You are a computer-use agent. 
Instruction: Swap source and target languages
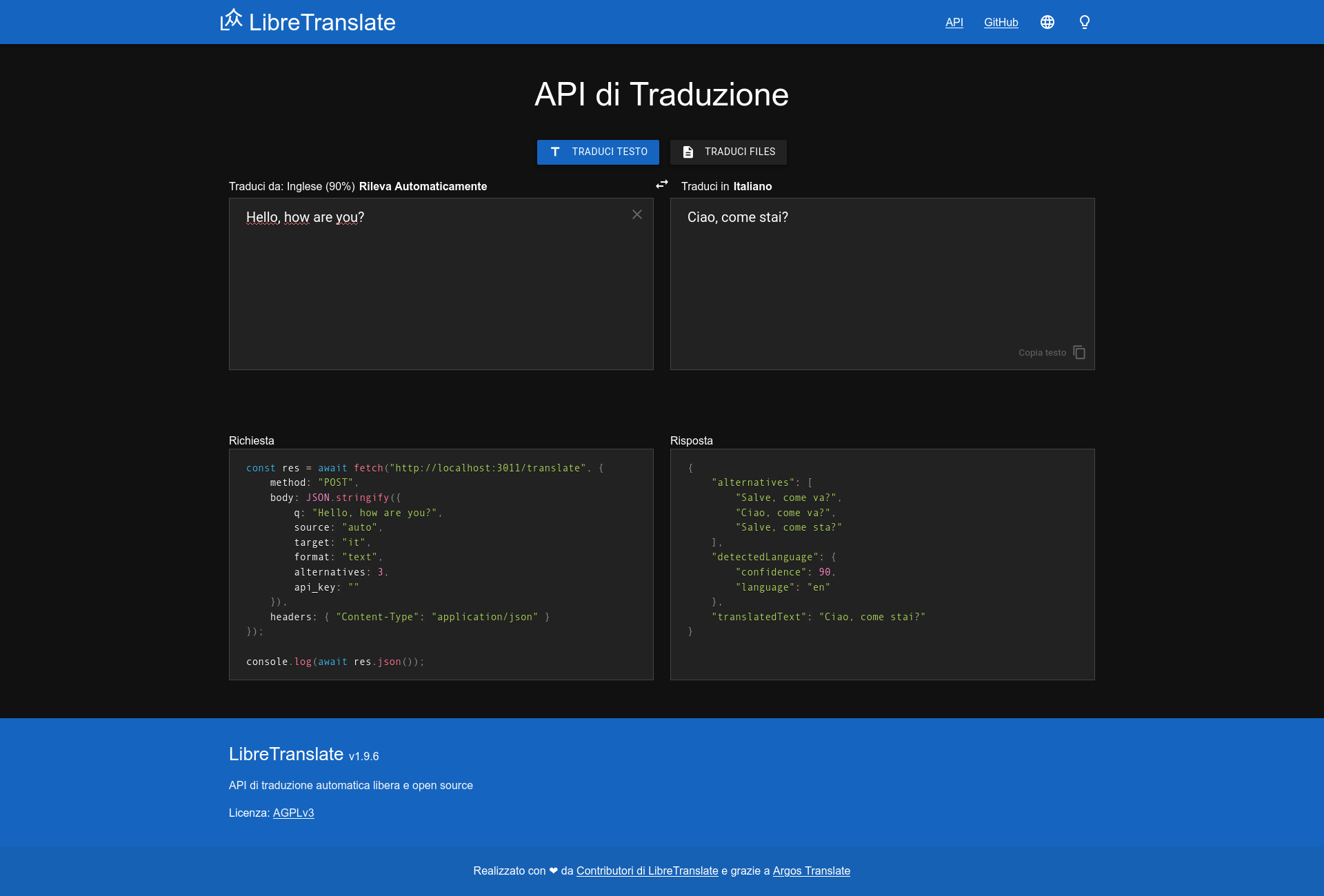(662, 185)
